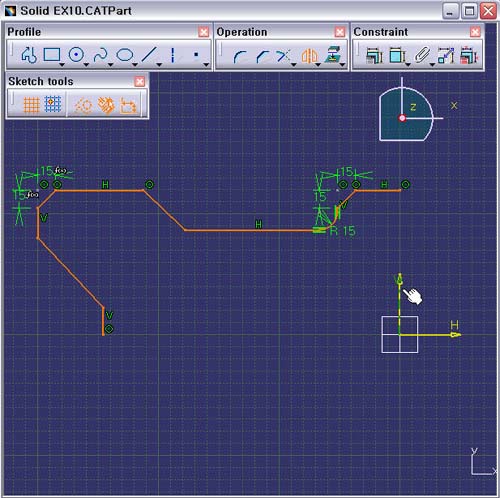
Task: Select the Rectangle tool in Profile toolbar
Action: [52, 55]
